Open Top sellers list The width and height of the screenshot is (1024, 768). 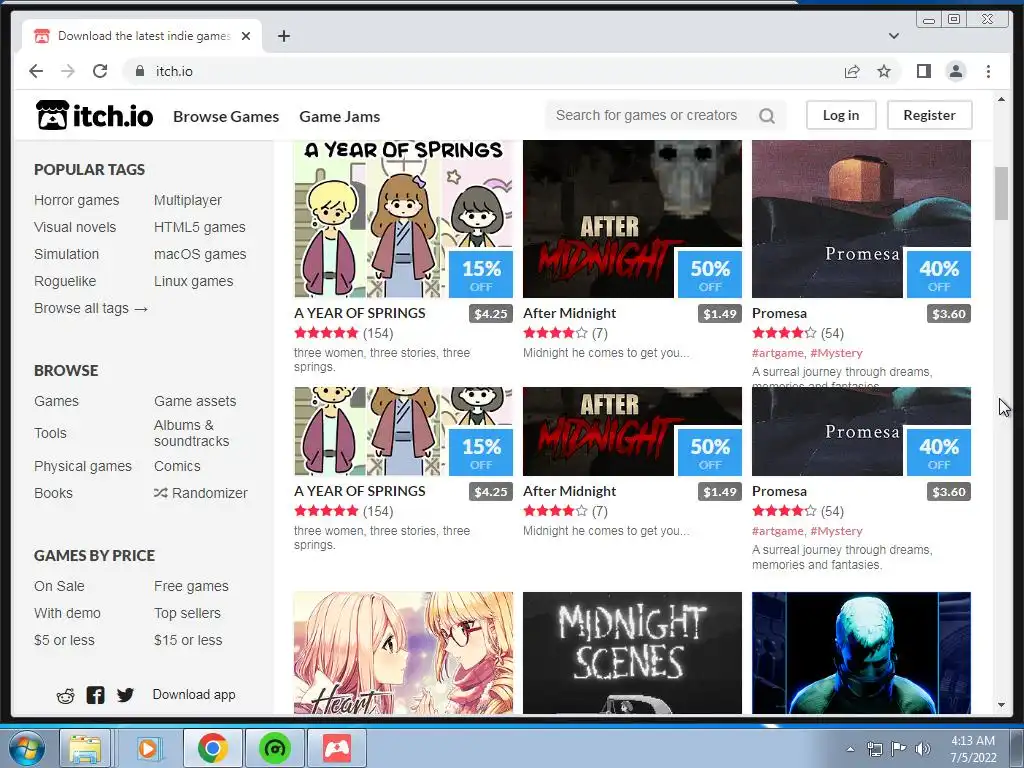(x=187, y=613)
